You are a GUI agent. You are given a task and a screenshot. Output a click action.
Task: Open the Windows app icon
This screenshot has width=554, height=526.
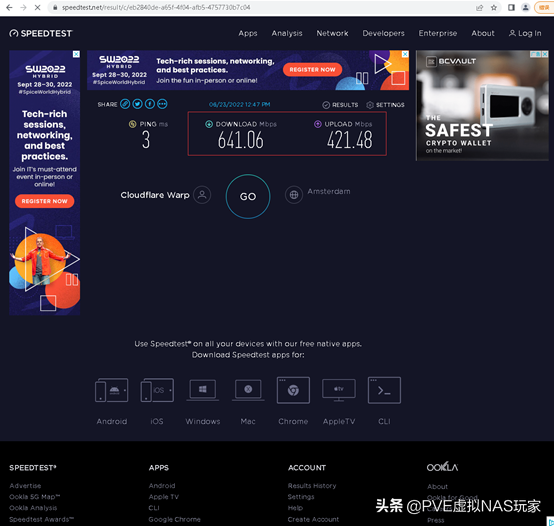point(202,390)
